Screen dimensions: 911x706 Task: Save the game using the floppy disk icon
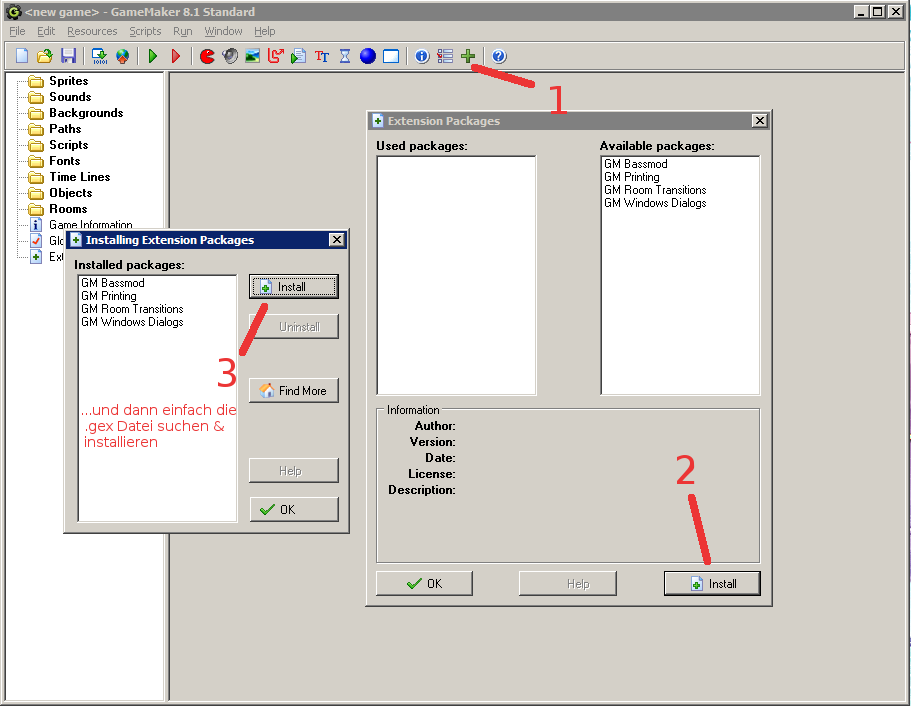click(69, 56)
